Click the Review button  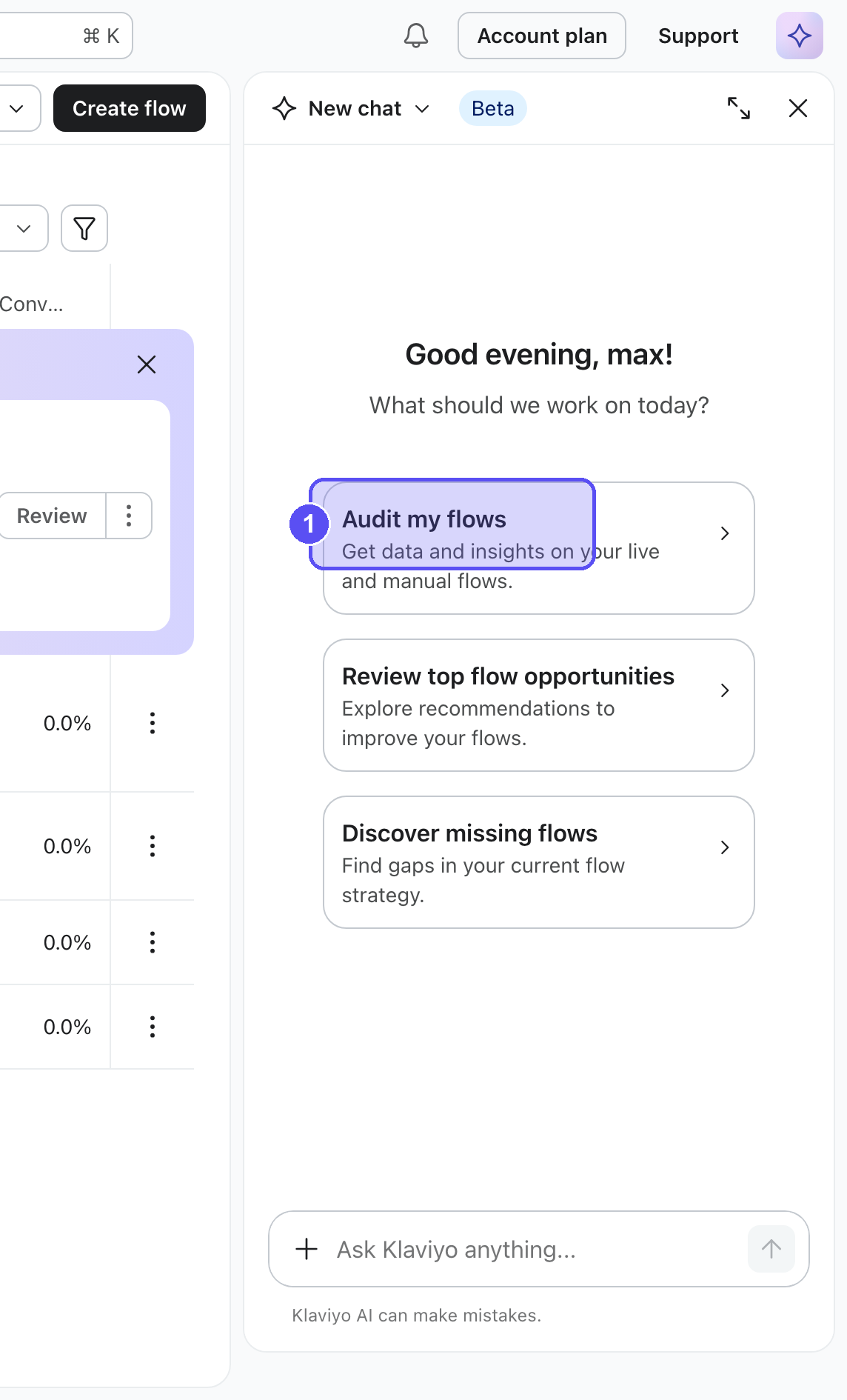click(52, 516)
